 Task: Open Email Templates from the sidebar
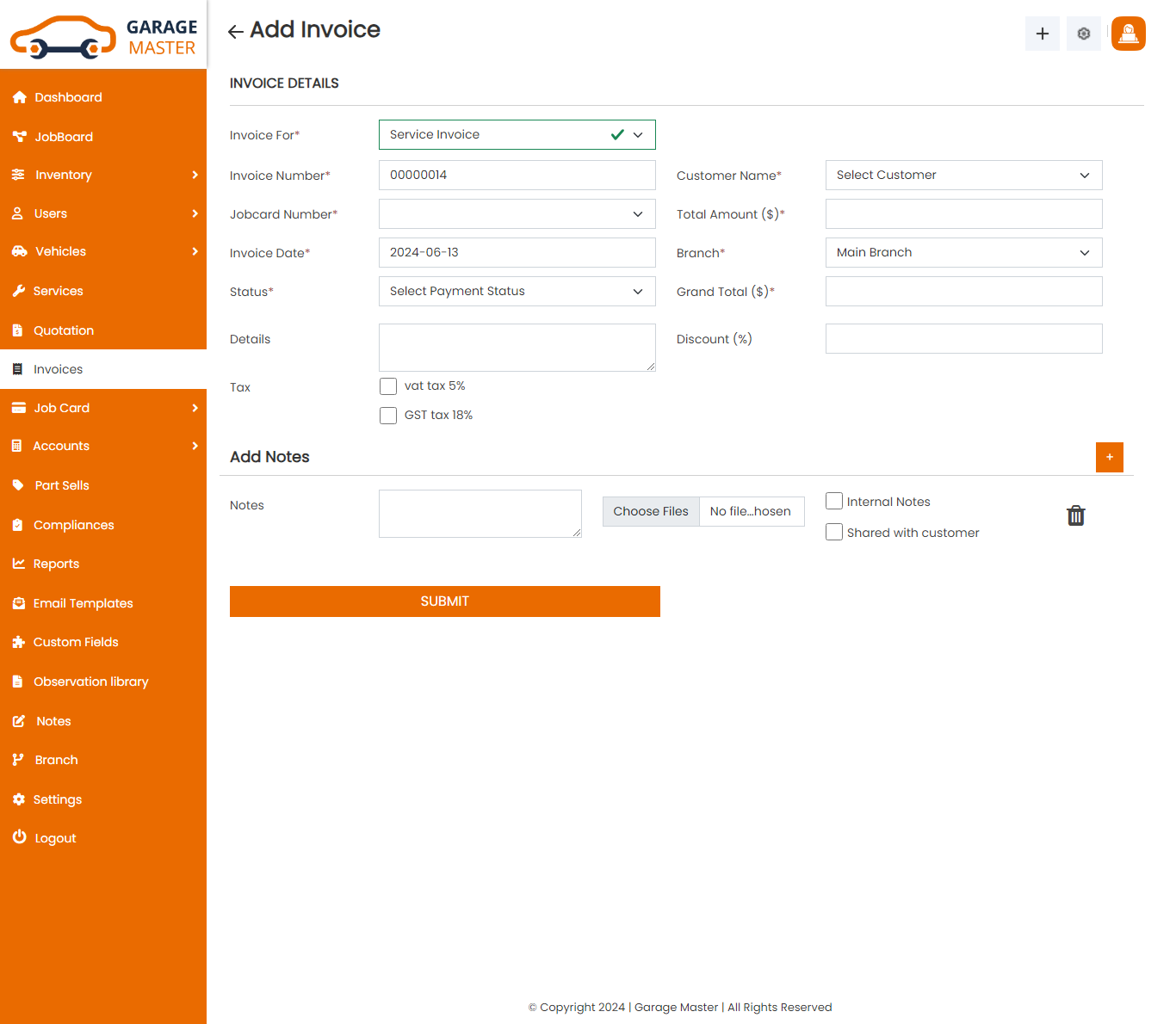84,603
